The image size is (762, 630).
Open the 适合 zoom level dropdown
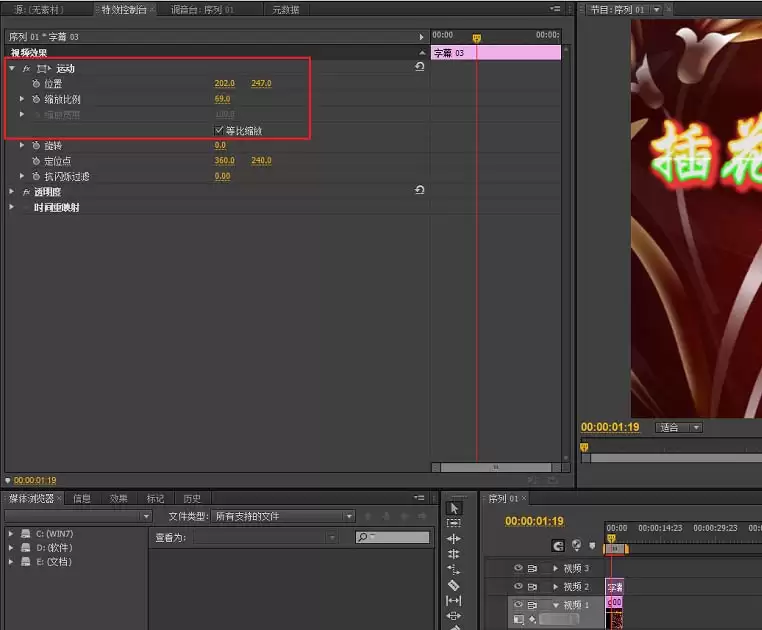[x=679, y=427]
